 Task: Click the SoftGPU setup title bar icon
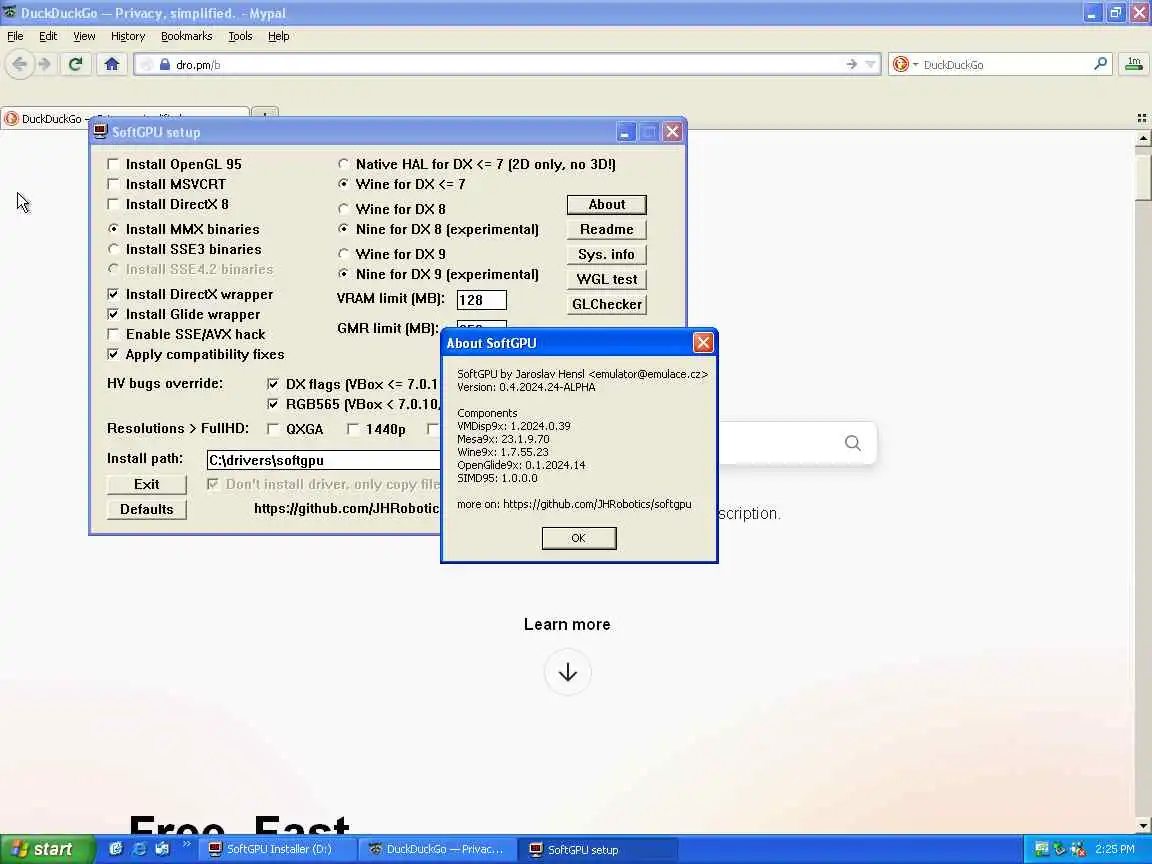click(x=101, y=132)
